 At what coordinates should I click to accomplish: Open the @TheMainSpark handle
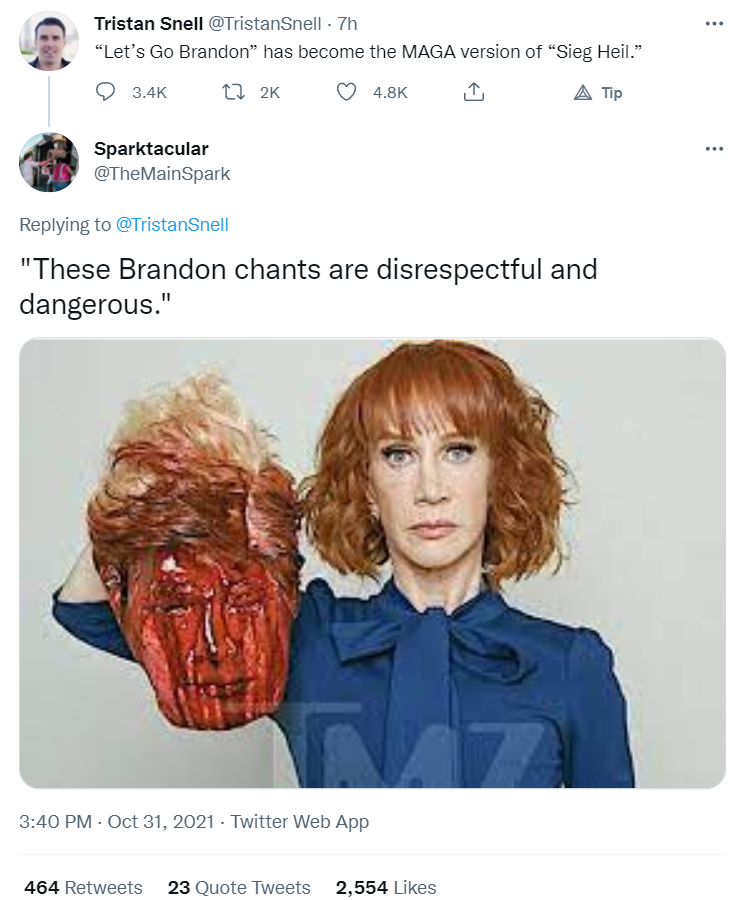[162, 173]
